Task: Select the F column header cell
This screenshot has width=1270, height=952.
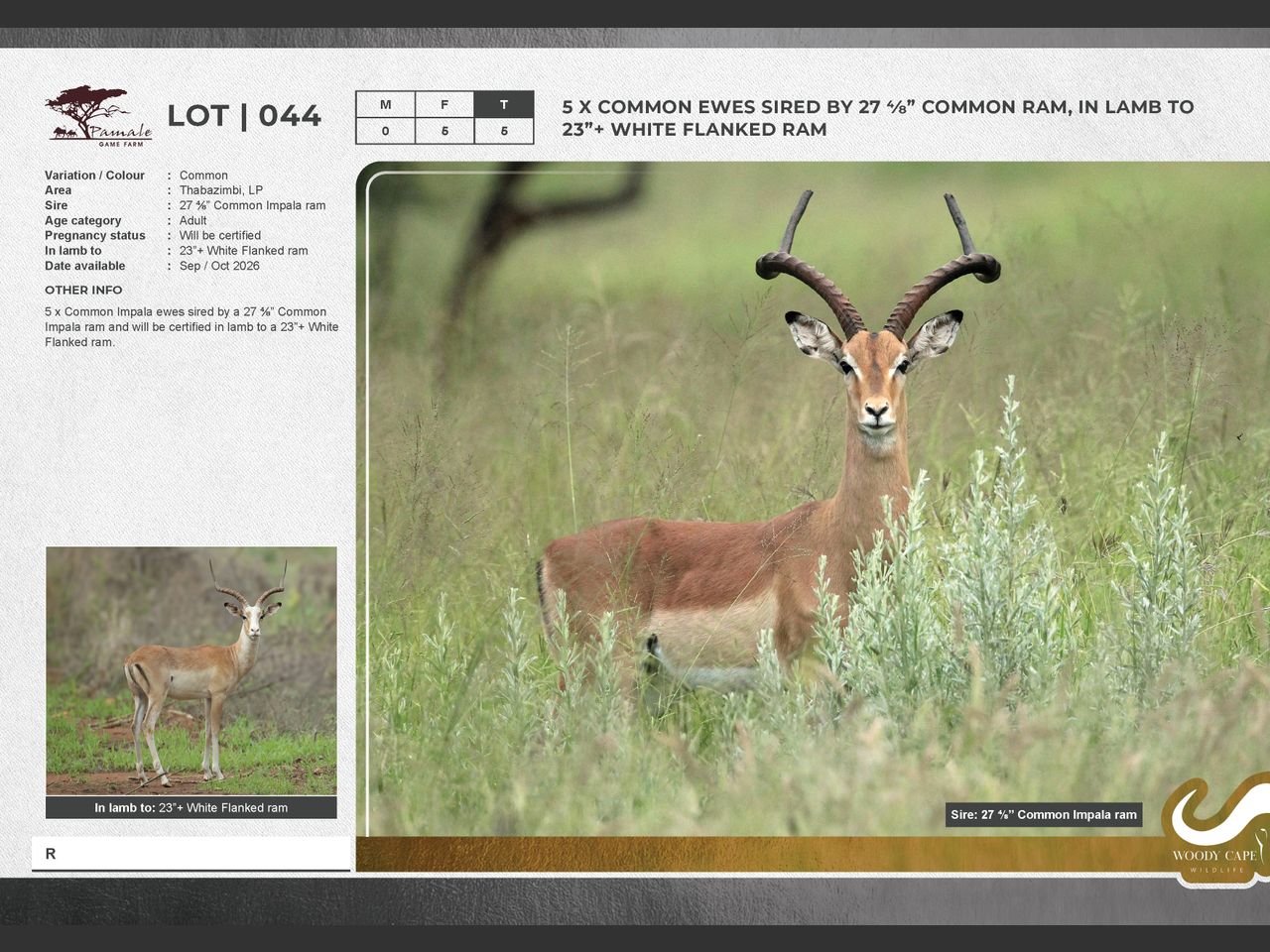Action: coord(444,105)
